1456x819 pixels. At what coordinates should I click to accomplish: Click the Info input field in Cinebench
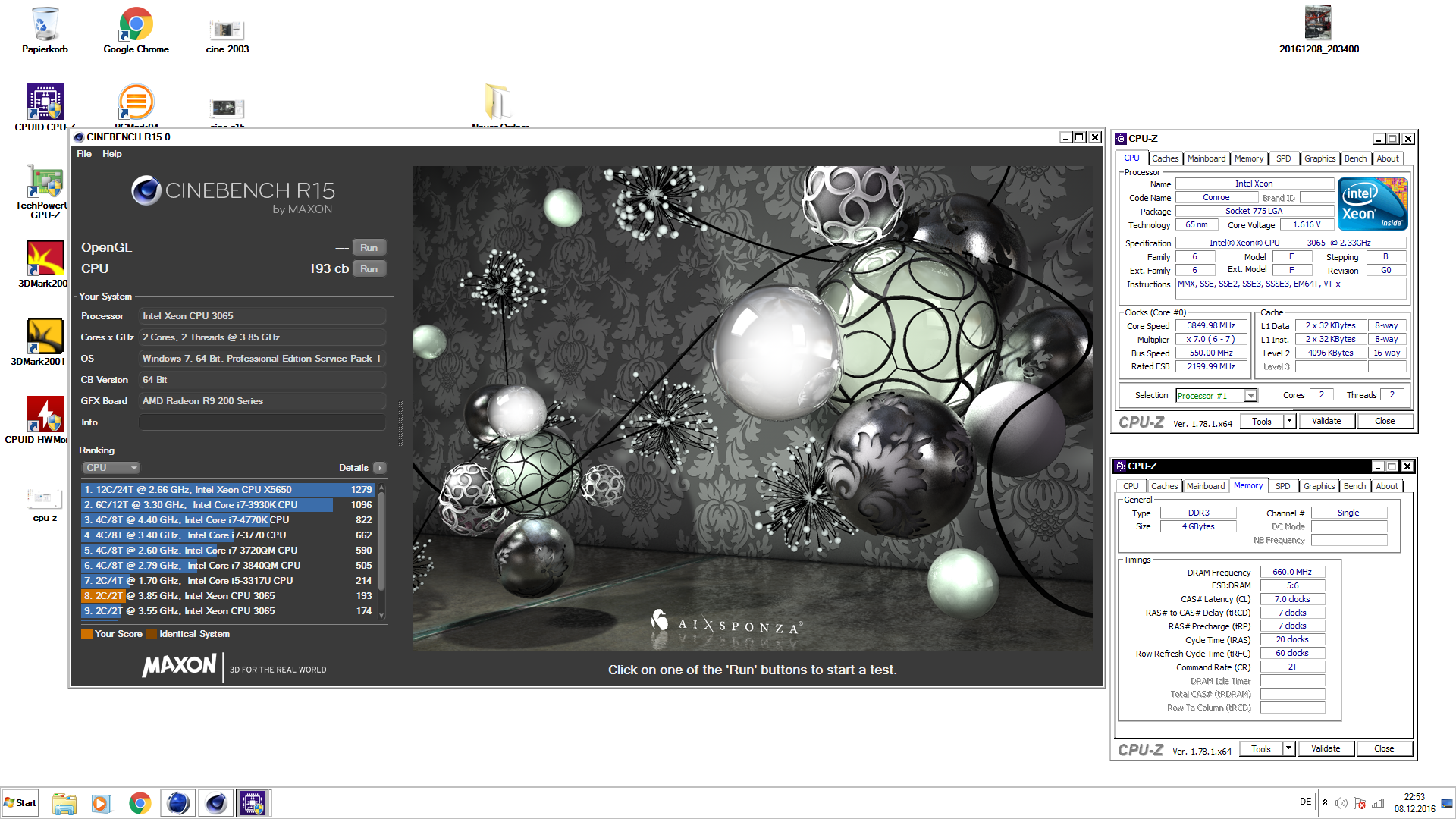click(262, 422)
